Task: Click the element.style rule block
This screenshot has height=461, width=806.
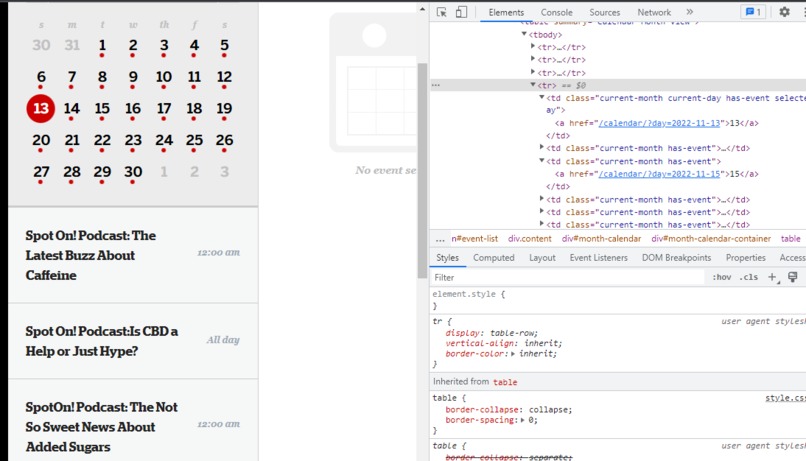Action: (617, 300)
